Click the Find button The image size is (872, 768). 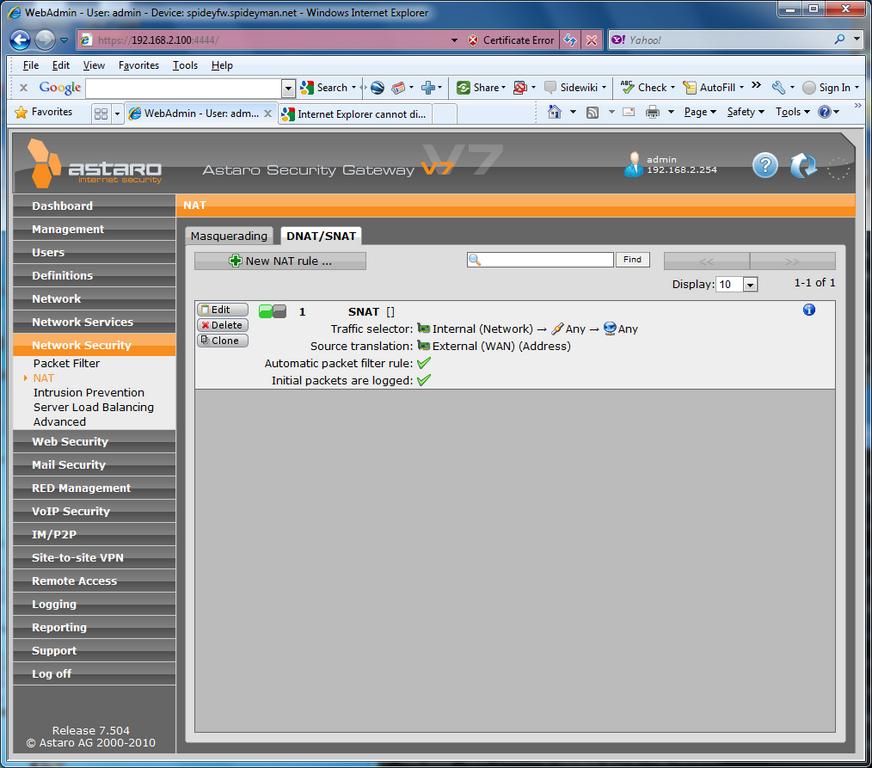(x=632, y=260)
